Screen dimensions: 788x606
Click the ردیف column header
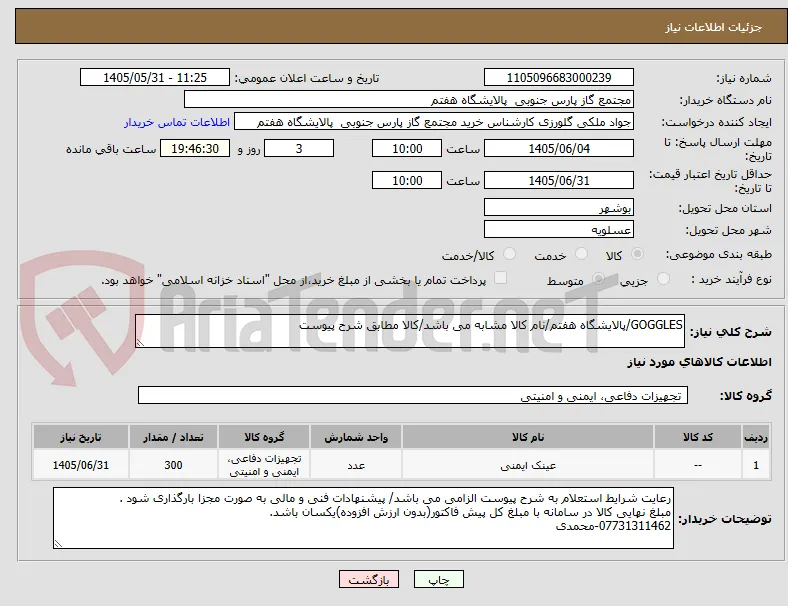click(x=756, y=437)
